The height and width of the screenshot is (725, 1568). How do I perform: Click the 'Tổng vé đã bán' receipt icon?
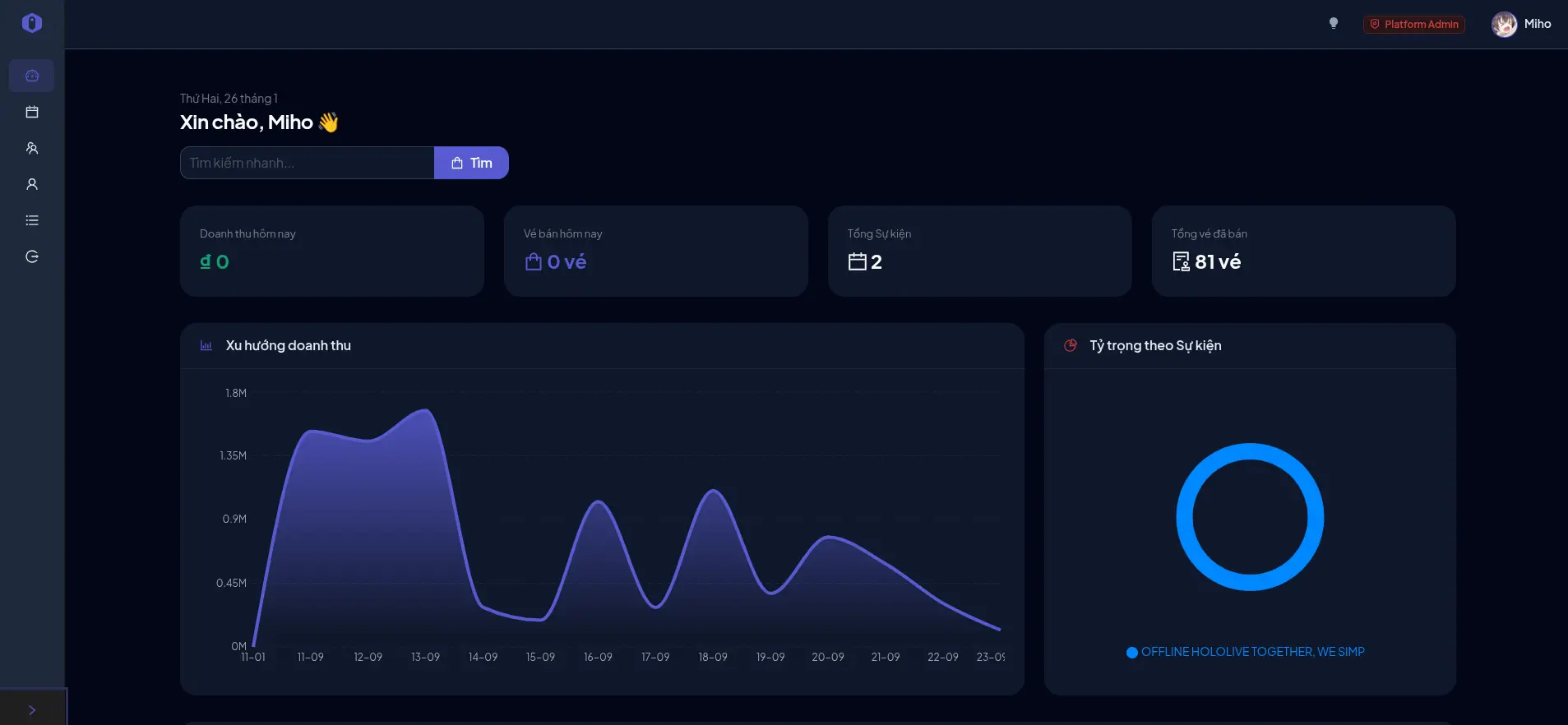(x=1181, y=261)
